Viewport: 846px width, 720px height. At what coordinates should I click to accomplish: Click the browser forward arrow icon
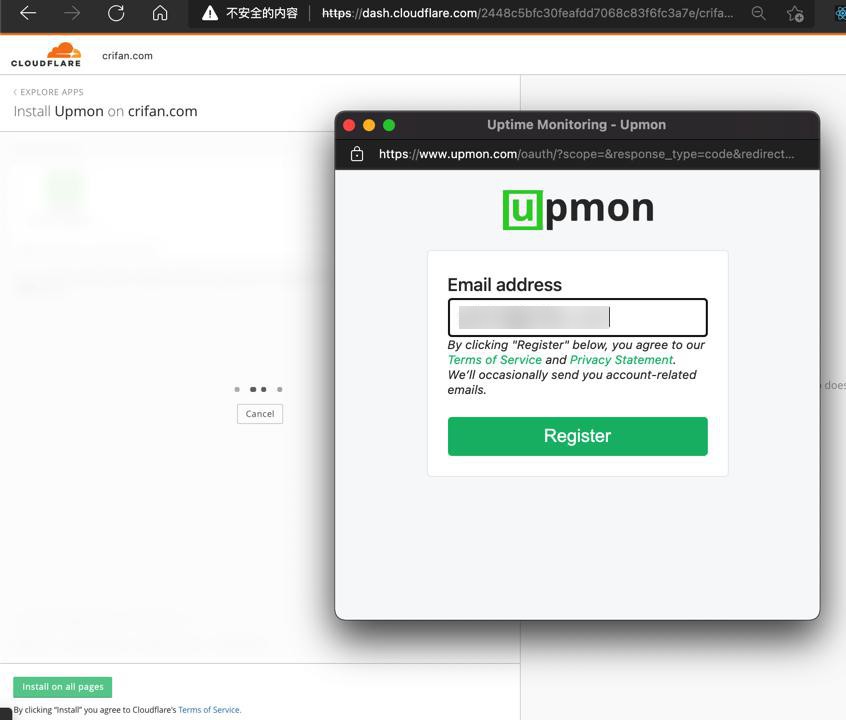(72, 13)
